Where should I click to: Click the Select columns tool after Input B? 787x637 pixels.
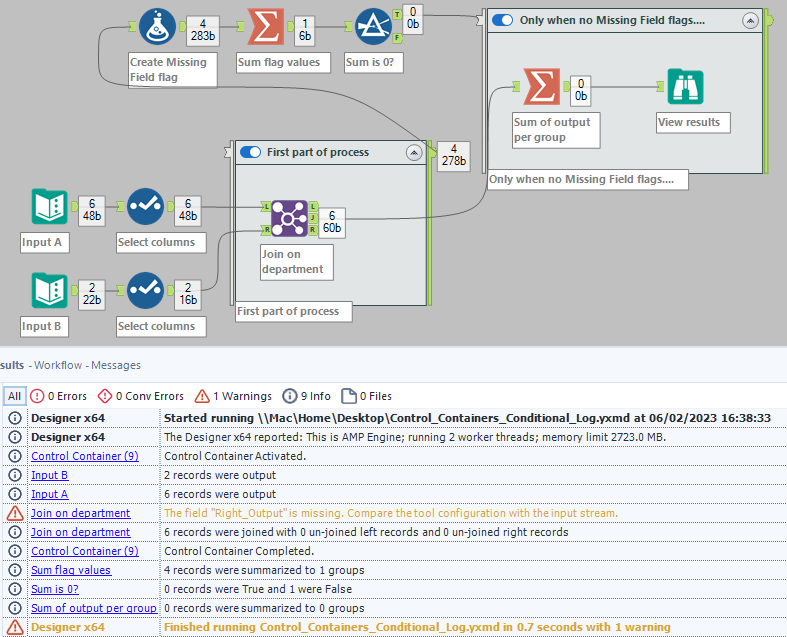tap(145, 291)
